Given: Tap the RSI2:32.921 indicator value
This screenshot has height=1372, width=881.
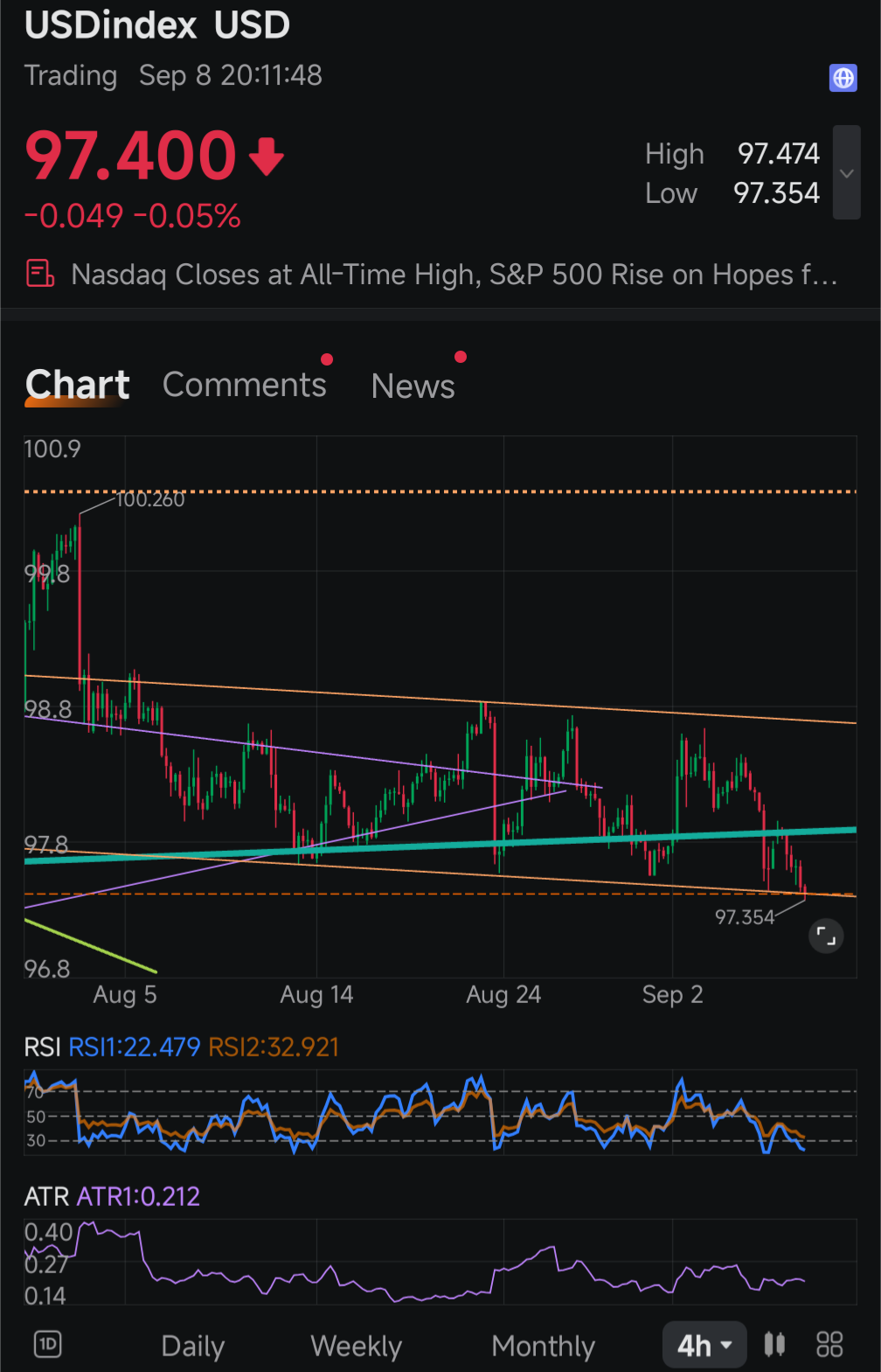Looking at the screenshot, I should coord(274,1047).
